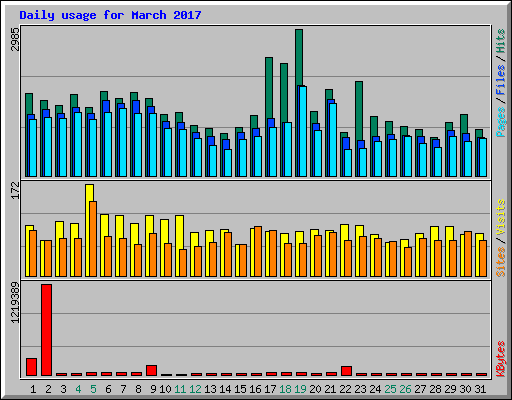Click the 'Visits' legend label

click(501, 218)
